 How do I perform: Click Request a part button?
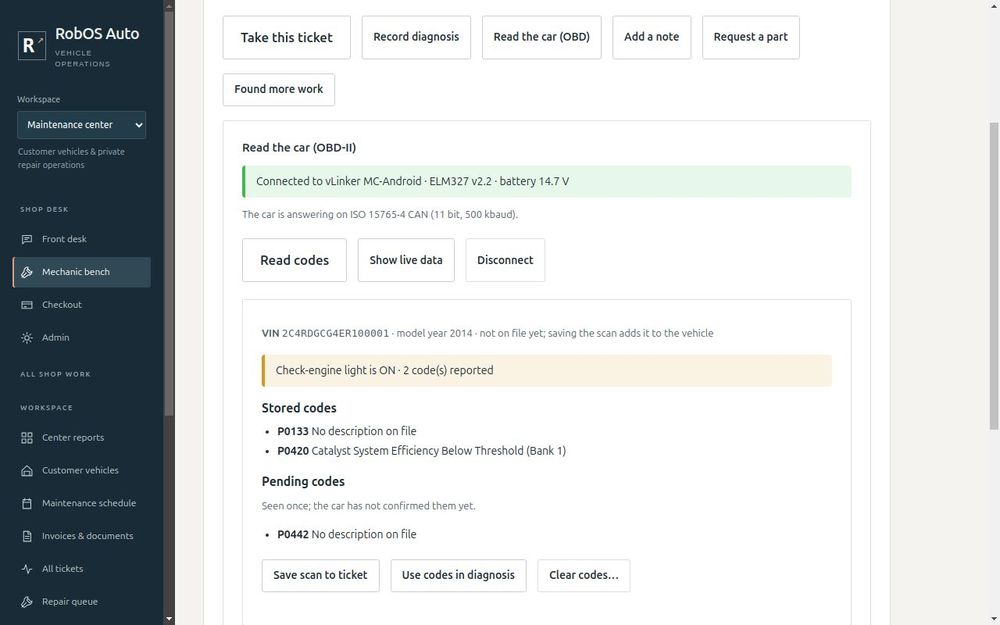(x=751, y=38)
